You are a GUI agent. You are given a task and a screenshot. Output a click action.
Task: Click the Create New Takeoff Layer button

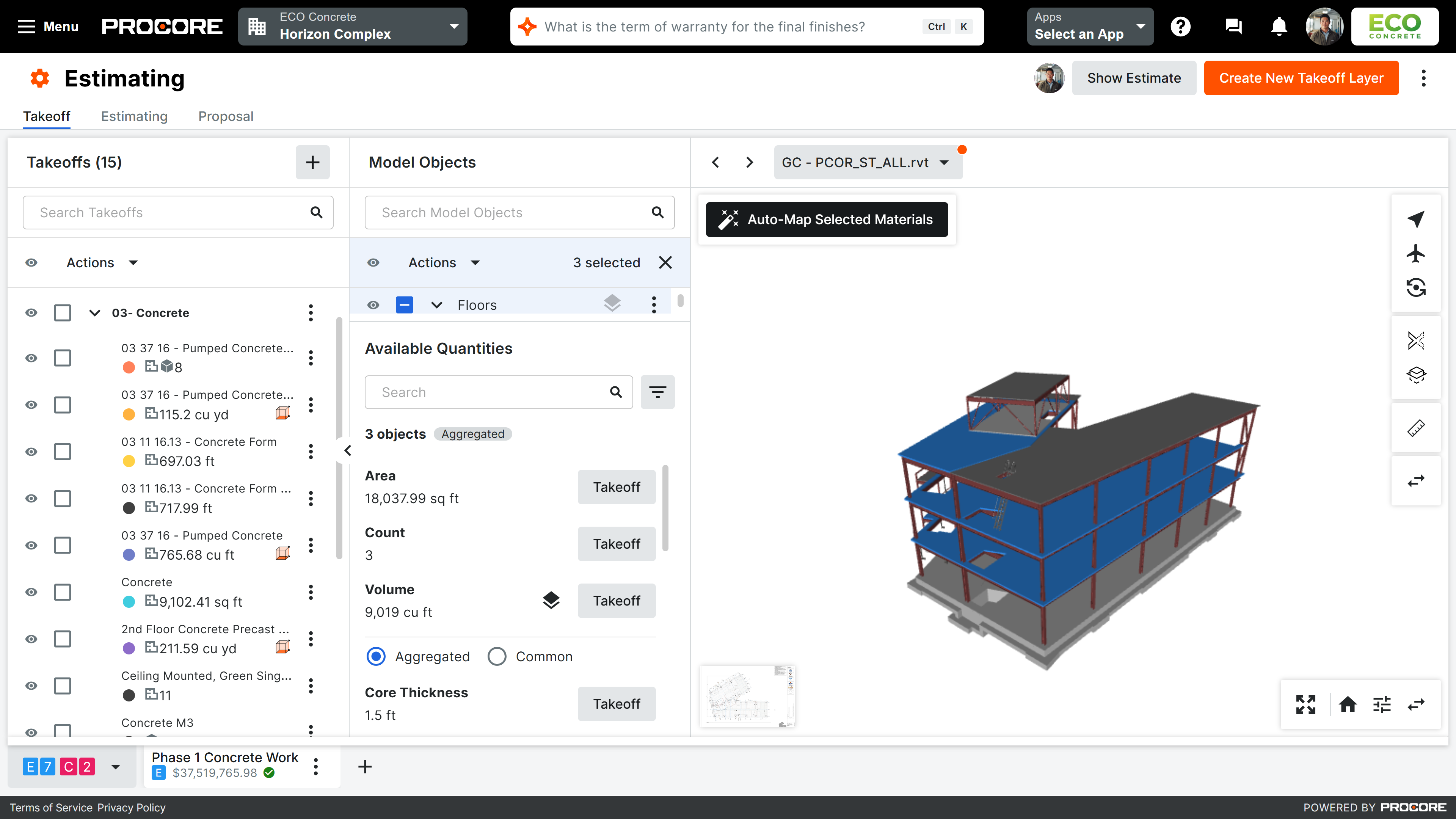coord(1301,77)
